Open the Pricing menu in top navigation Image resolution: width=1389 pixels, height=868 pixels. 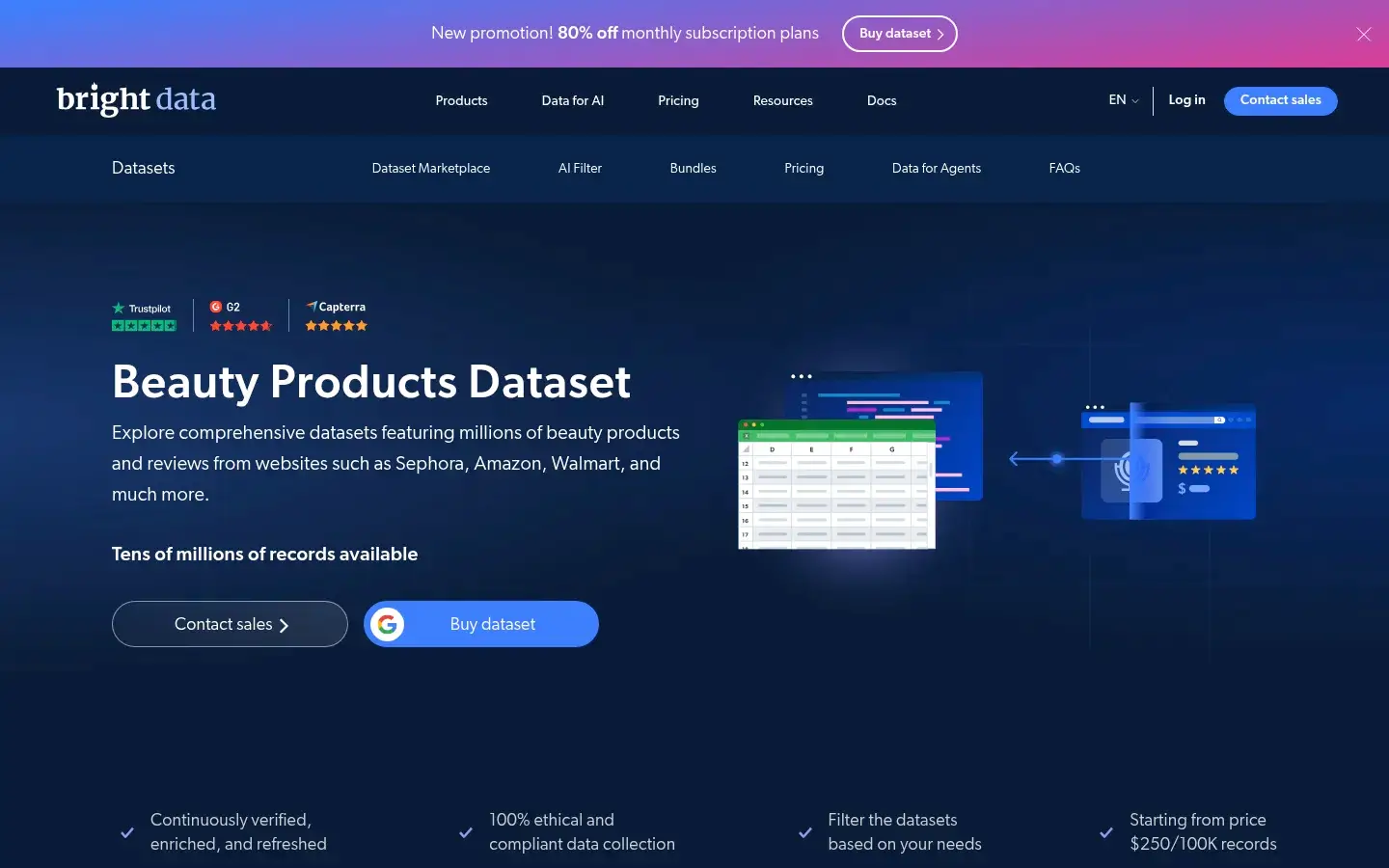coord(678,100)
